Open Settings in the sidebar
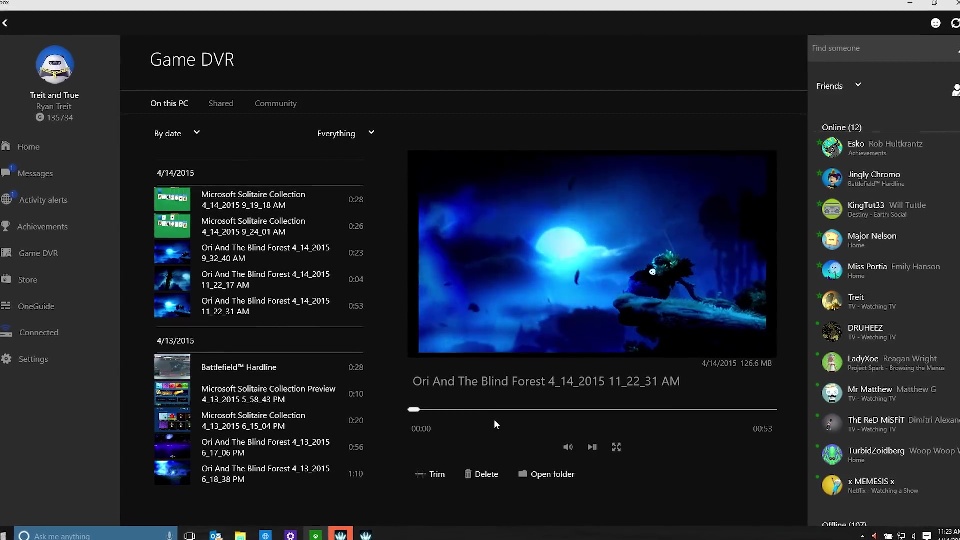 point(33,359)
